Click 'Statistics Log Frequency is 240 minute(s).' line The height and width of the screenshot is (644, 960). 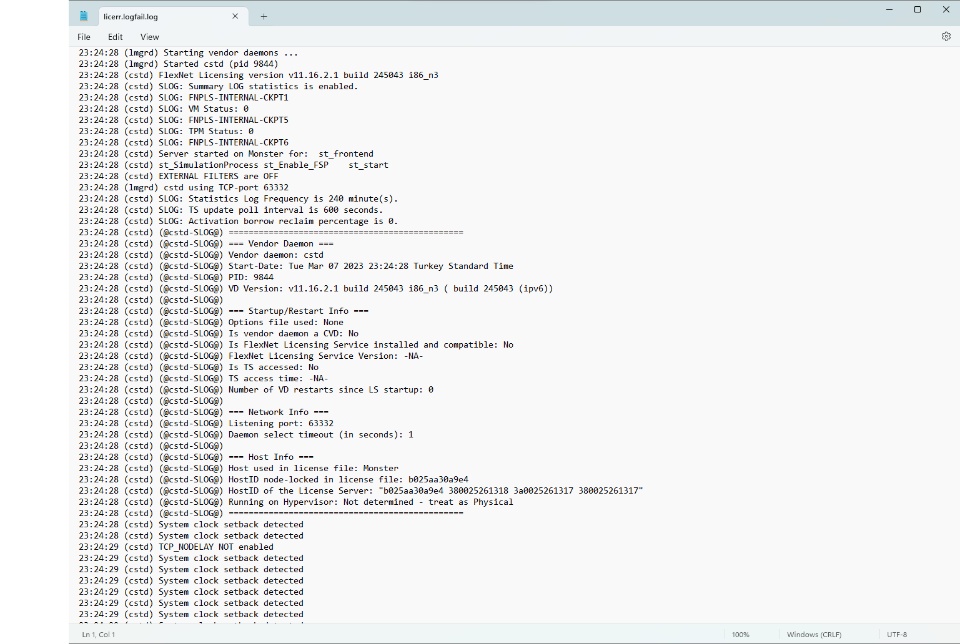(x=238, y=198)
